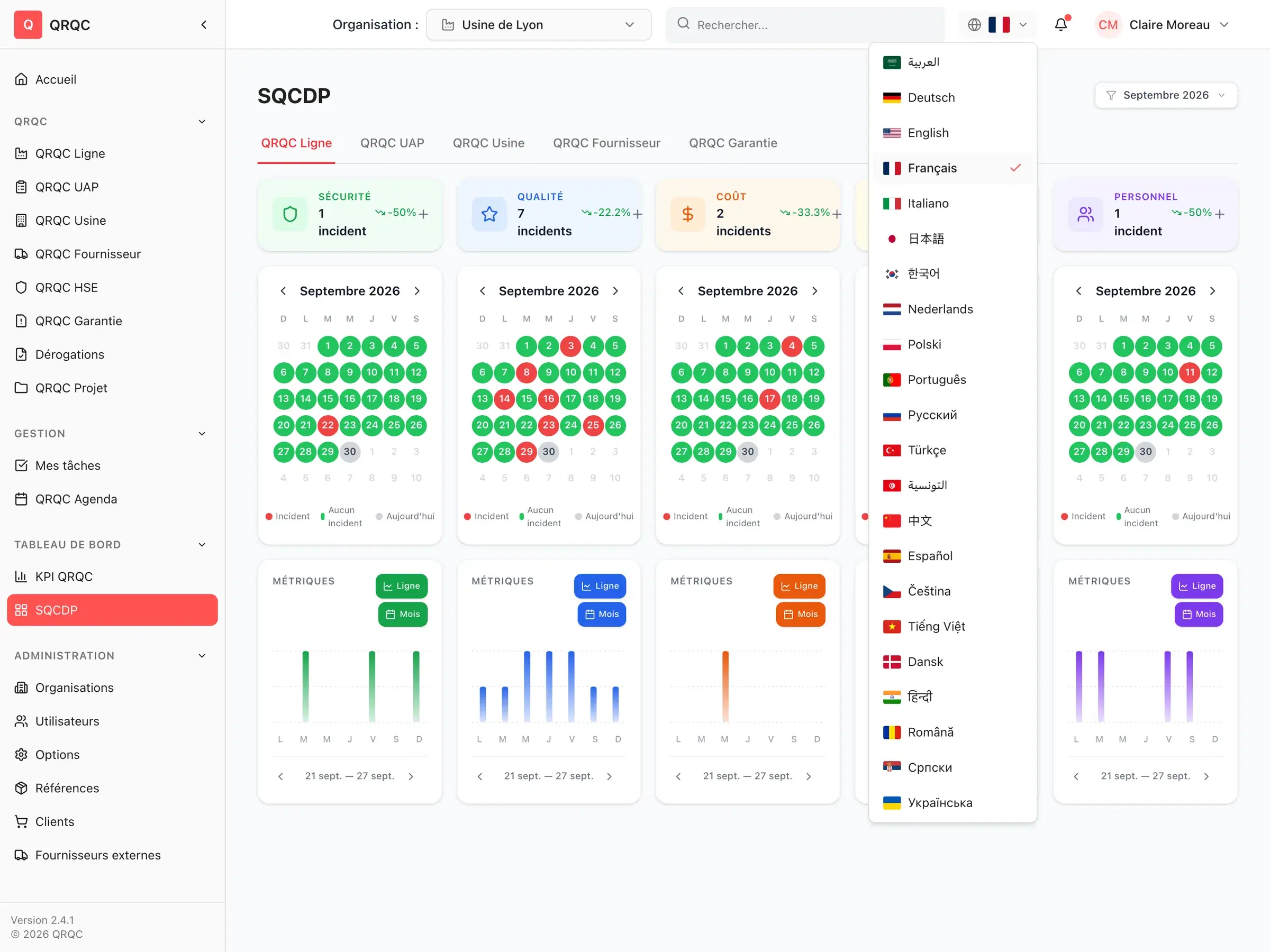Click the orange Mois button in Coût metrics
This screenshot has height=952, width=1270.
(x=800, y=614)
